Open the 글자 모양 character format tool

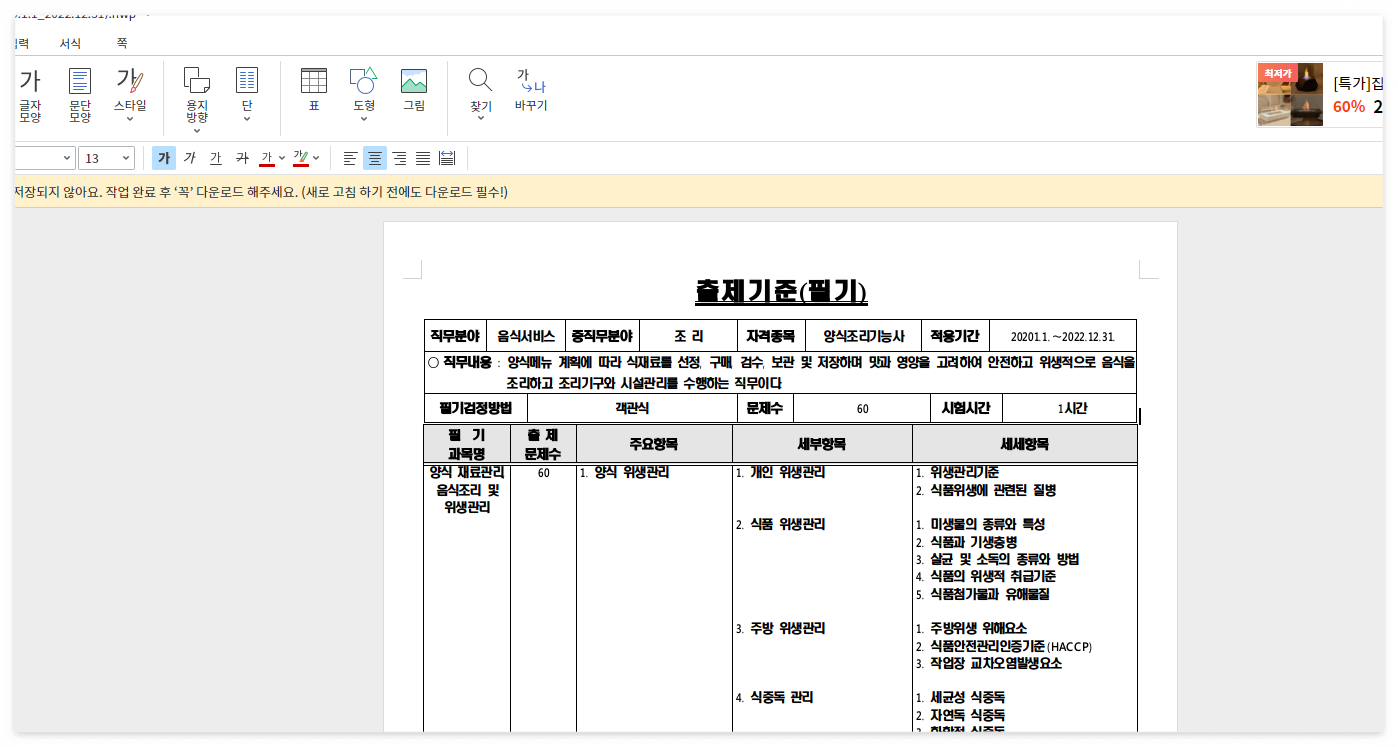pyautogui.click(x=30, y=95)
